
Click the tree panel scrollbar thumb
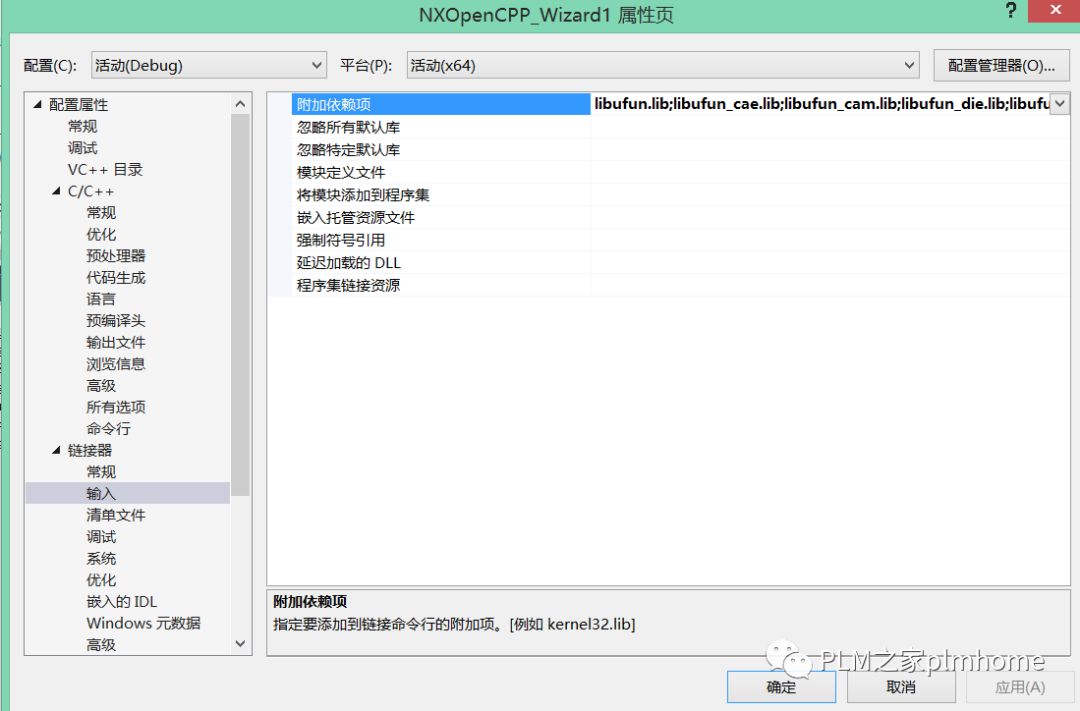coord(240,305)
